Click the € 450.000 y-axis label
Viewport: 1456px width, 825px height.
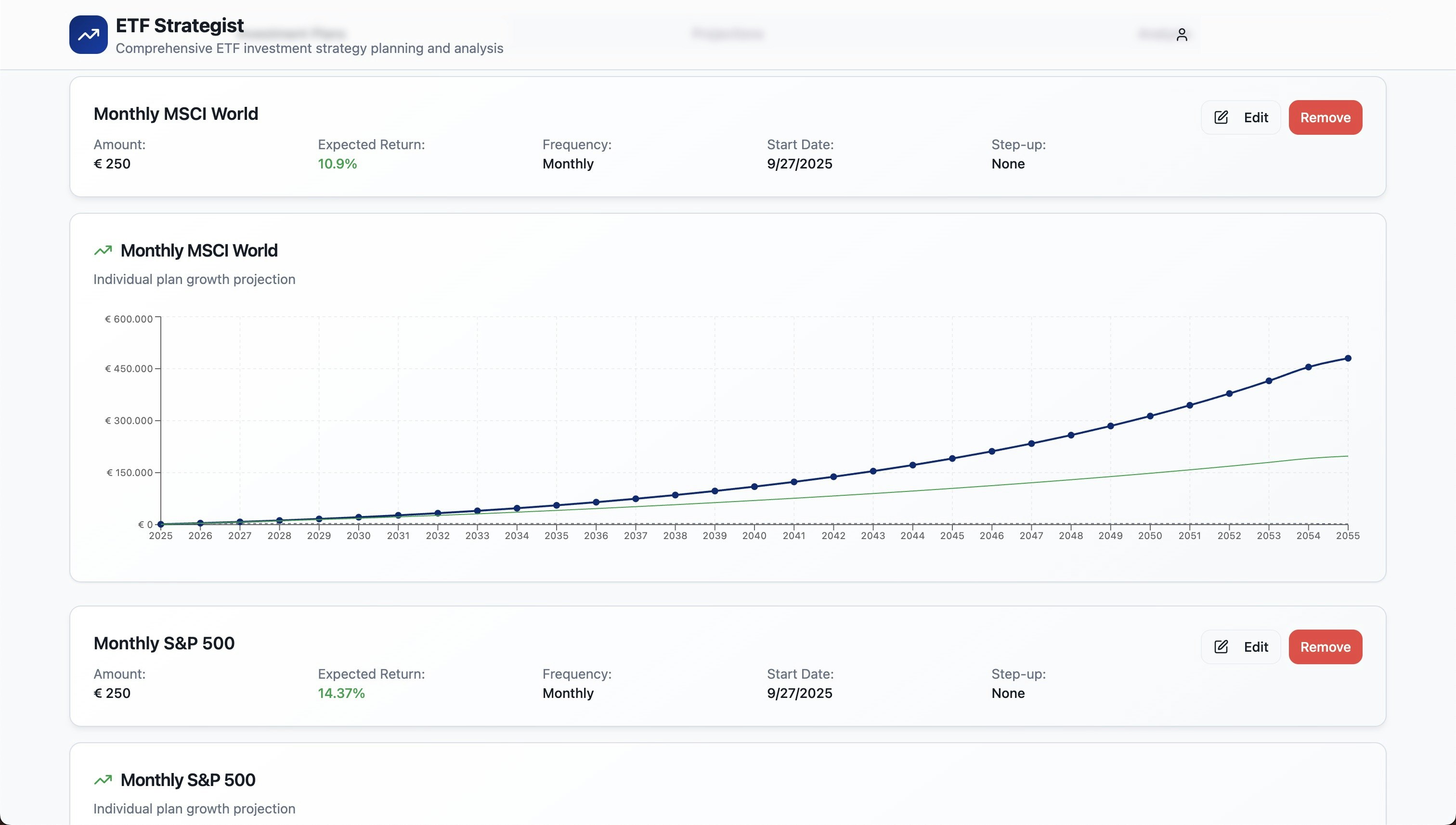pos(129,369)
